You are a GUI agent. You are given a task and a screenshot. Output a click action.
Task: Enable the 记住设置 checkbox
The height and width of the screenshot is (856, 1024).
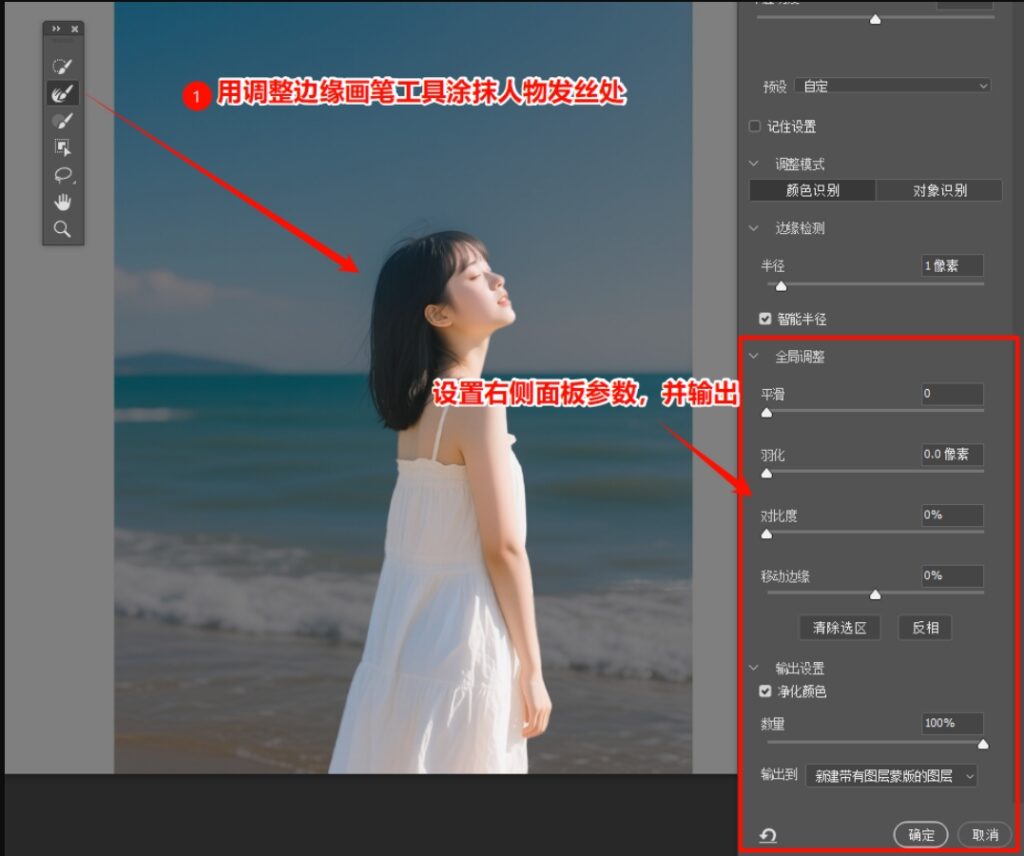pos(753,126)
